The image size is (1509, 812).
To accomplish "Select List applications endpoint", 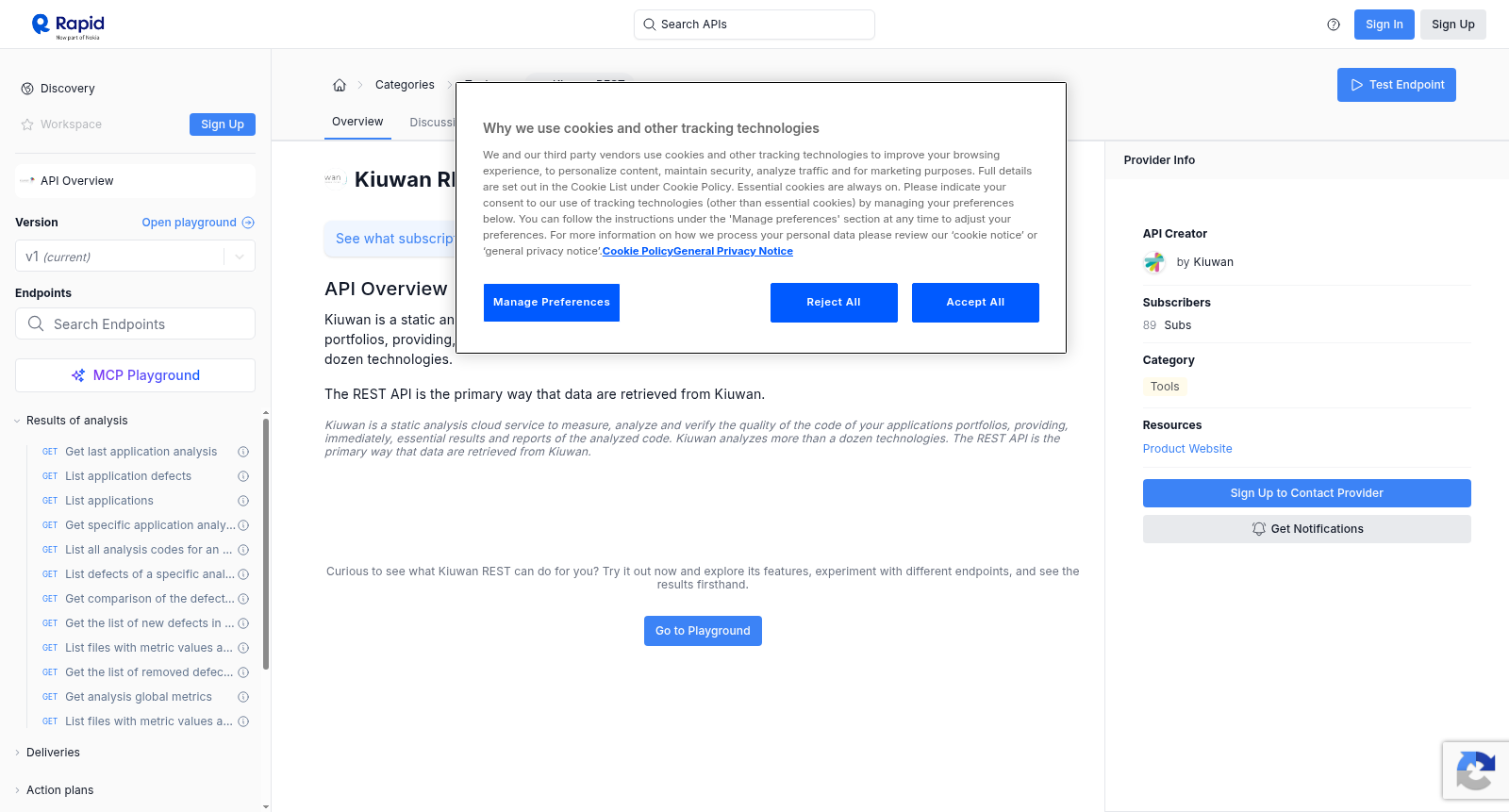I will [x=109, y=501].
